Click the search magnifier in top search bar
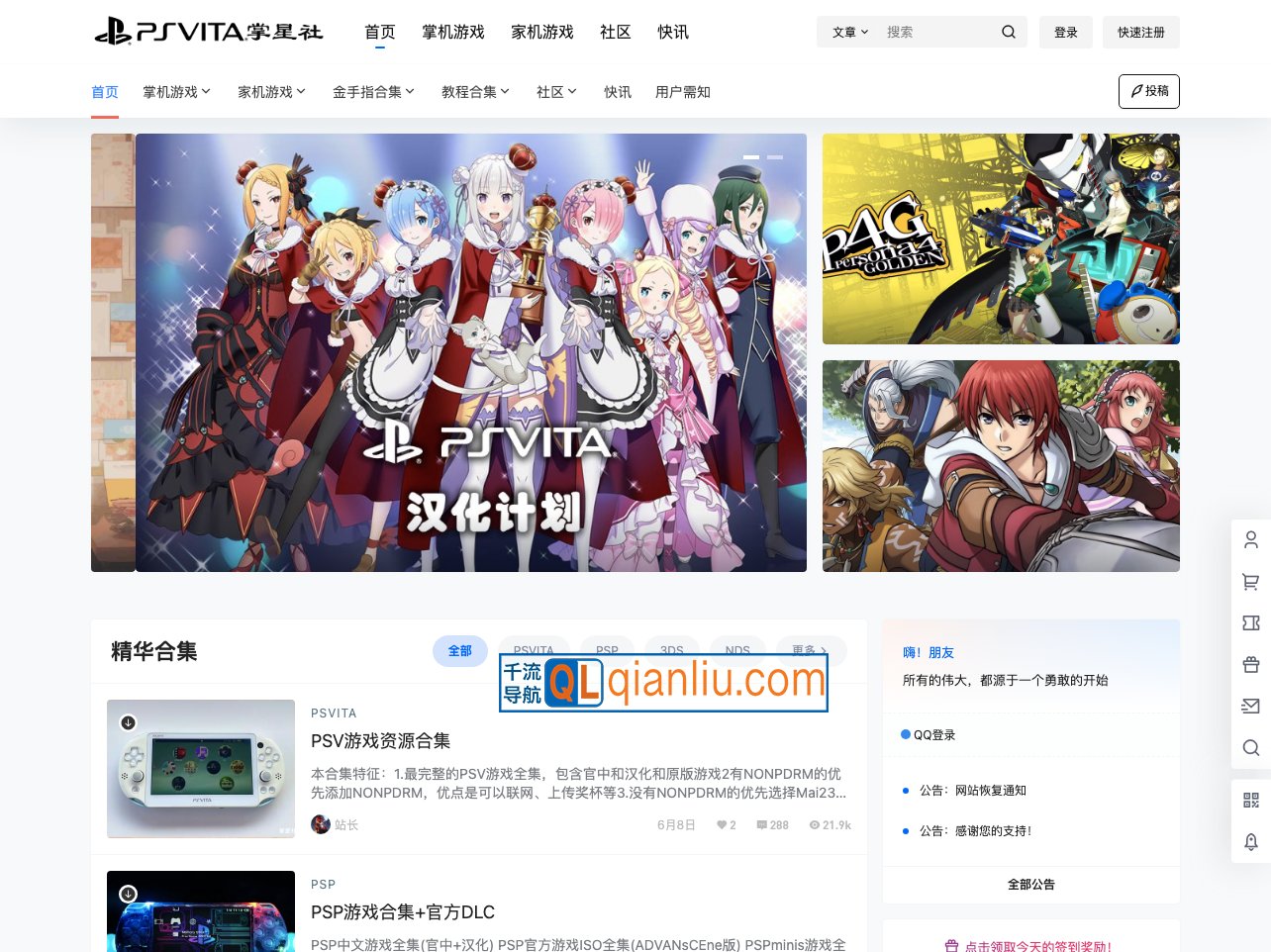The height and width of the screenshot is (952, 1271). [1008, 32]
